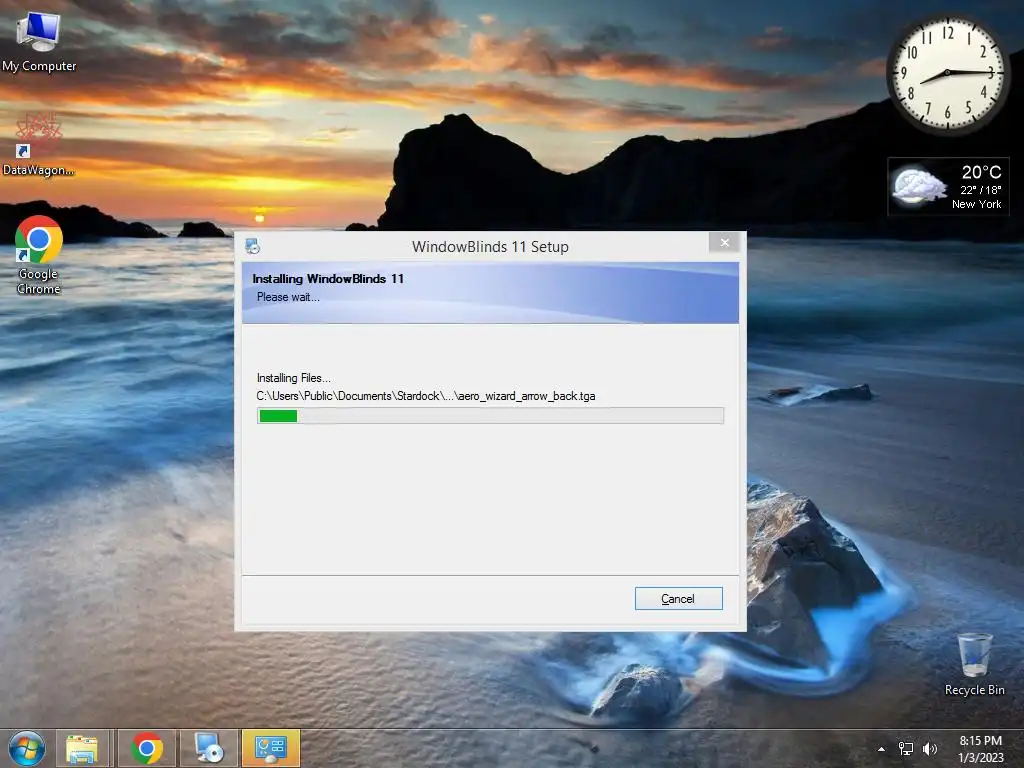1024x768 pixels.
Task: Open the network tray icon
Action: point(906,749)
